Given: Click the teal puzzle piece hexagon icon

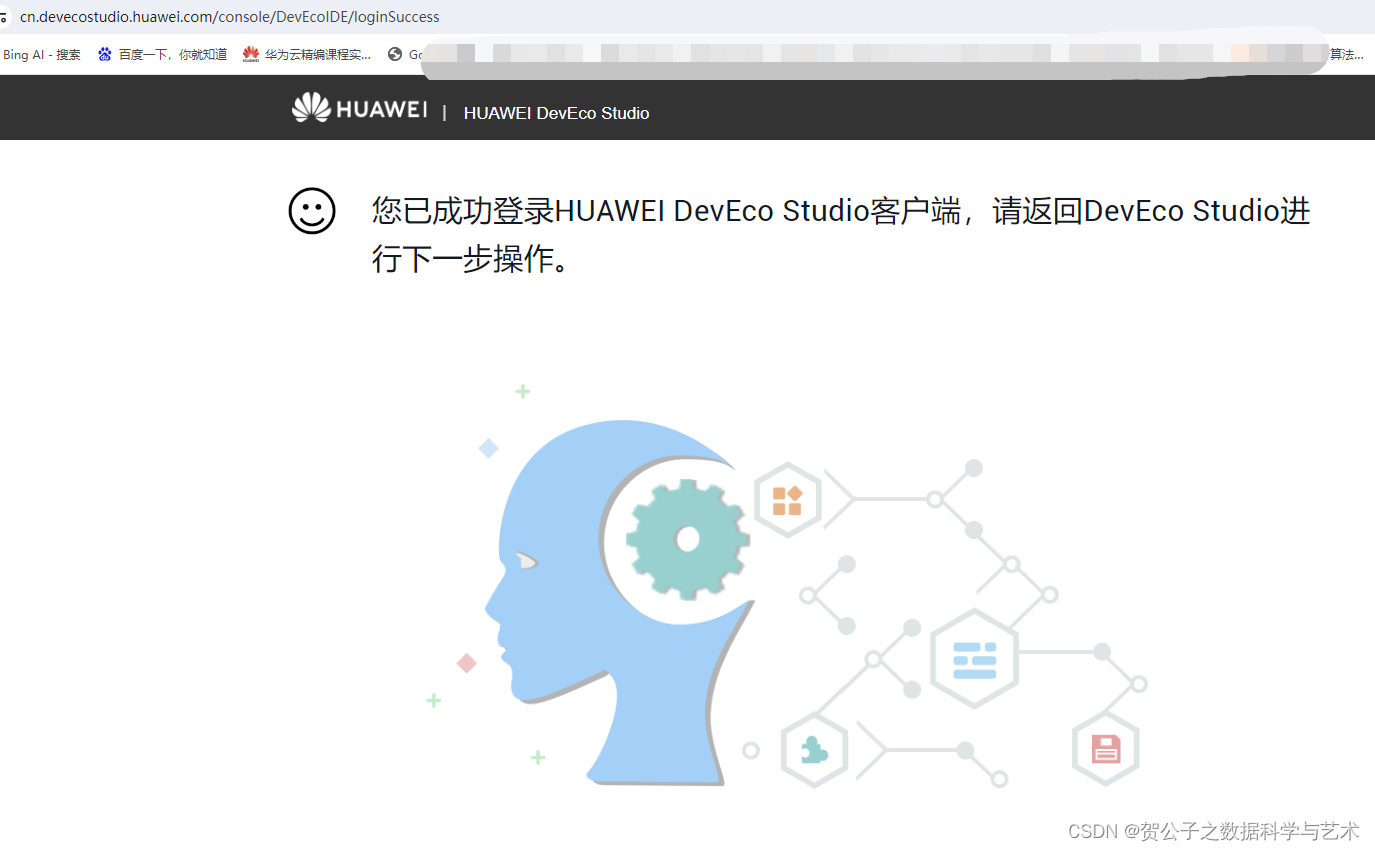Looking at the screenshot, I should point(814,750).
